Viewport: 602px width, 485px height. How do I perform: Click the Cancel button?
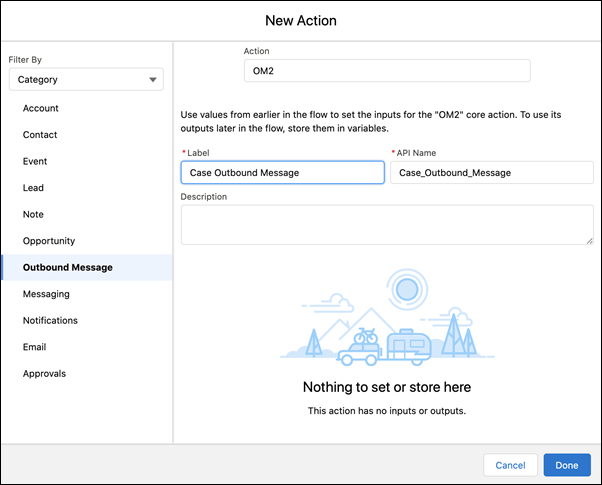[x=510, y=465]
